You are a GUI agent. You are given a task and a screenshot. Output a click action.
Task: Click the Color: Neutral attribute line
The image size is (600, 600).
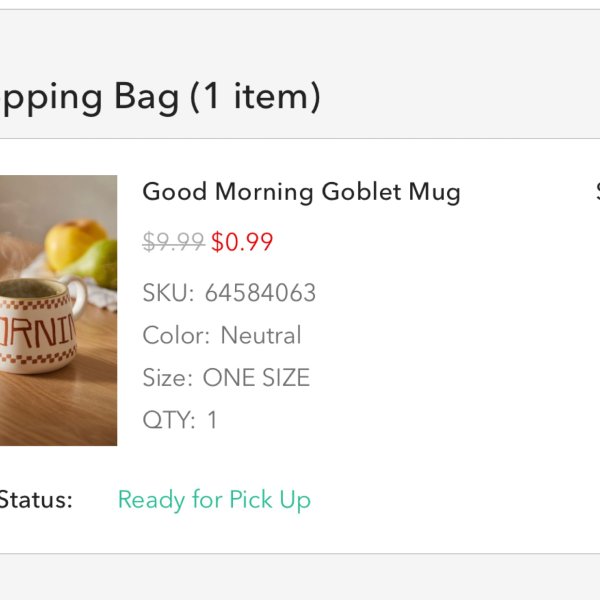[x=222, y=336]
